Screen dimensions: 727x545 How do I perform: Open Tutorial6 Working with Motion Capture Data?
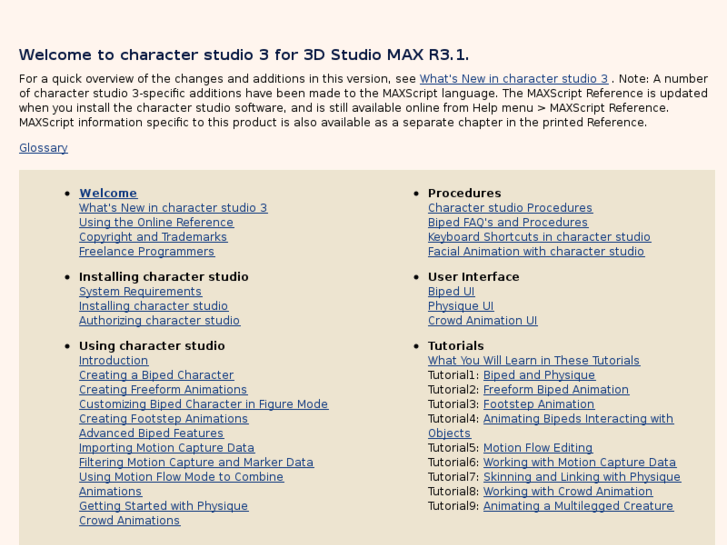[580, 462]
